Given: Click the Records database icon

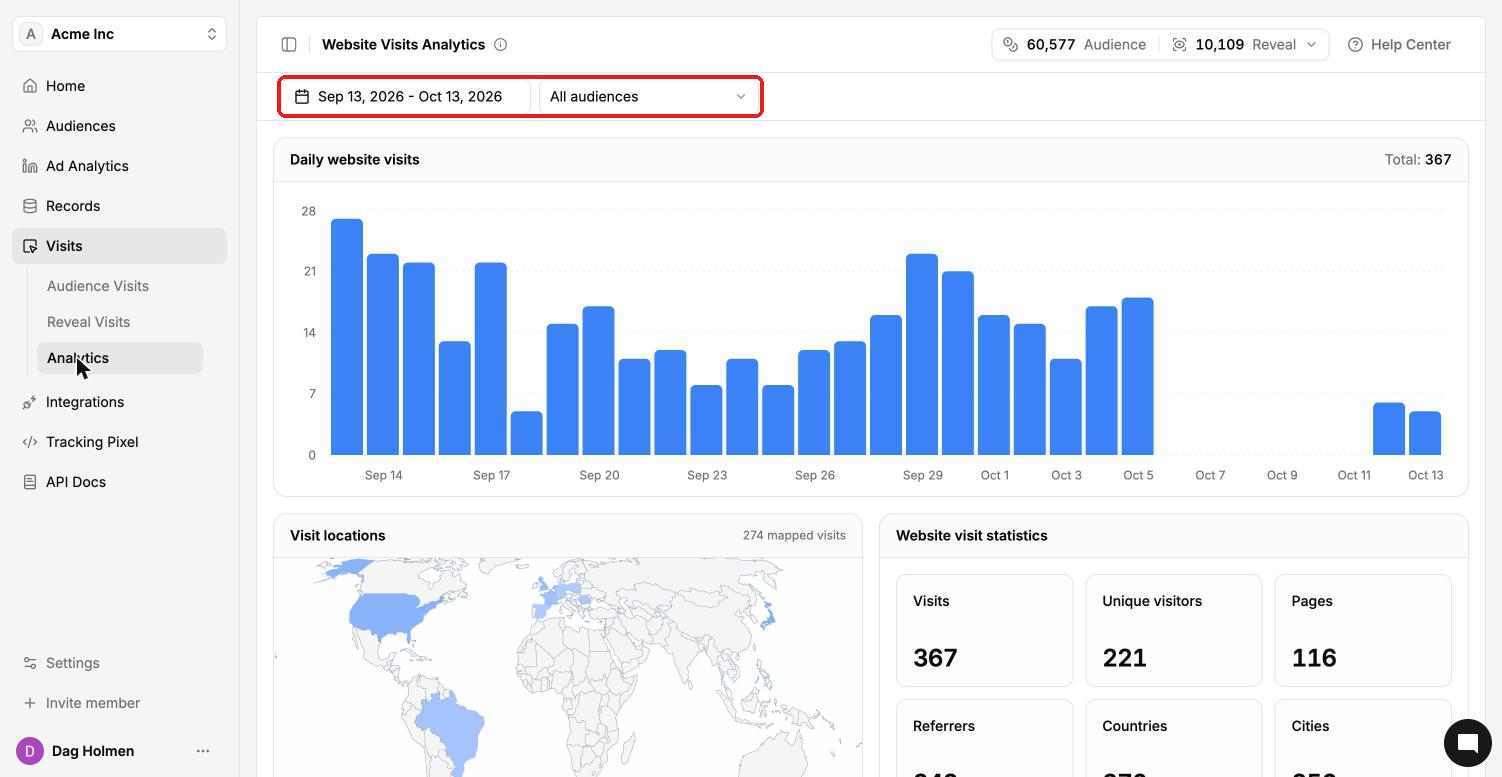Looking at the screenshot, I should [30, 206].
